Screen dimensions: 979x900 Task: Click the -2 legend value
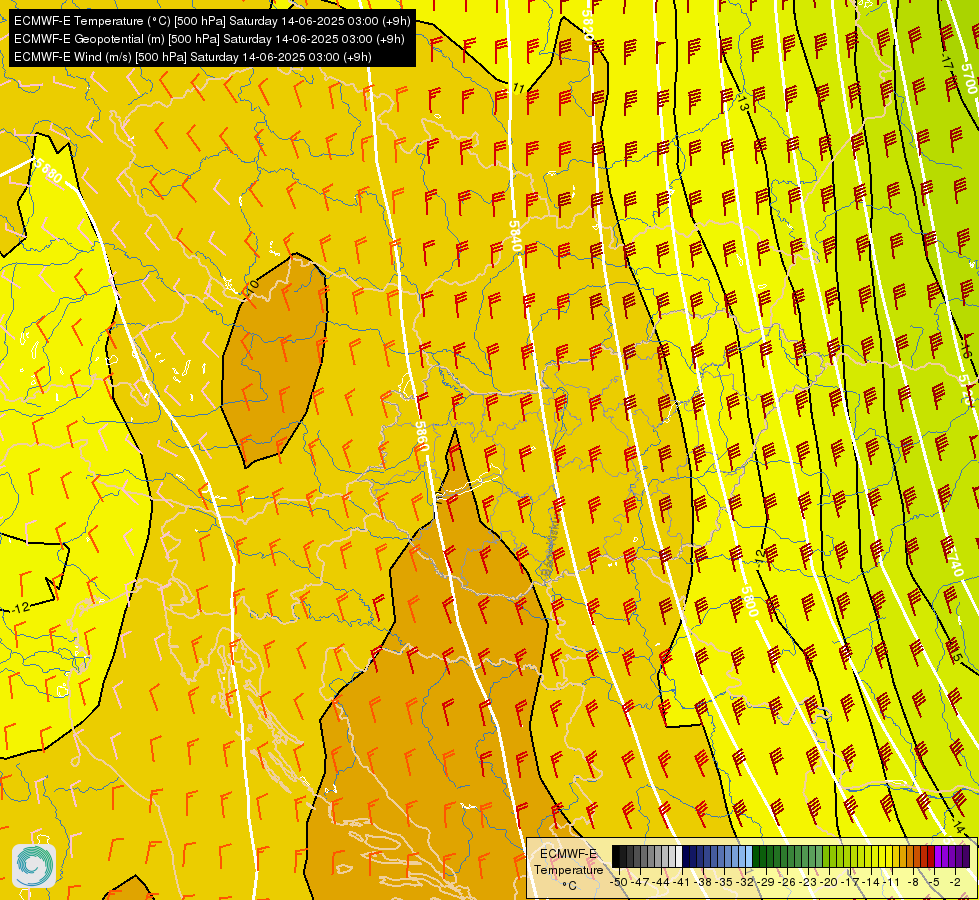coord(955,882)
